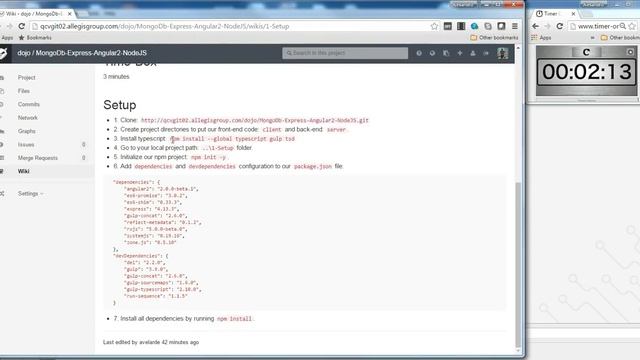
Task: Open Project in the sidebar
Action: [27, 78]
